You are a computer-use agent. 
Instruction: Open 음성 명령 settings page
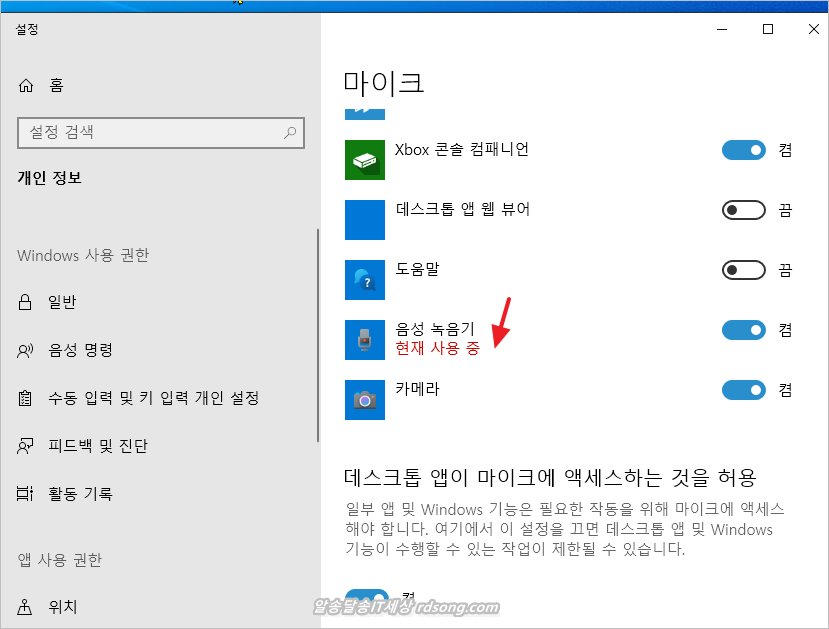coord(80,350)
